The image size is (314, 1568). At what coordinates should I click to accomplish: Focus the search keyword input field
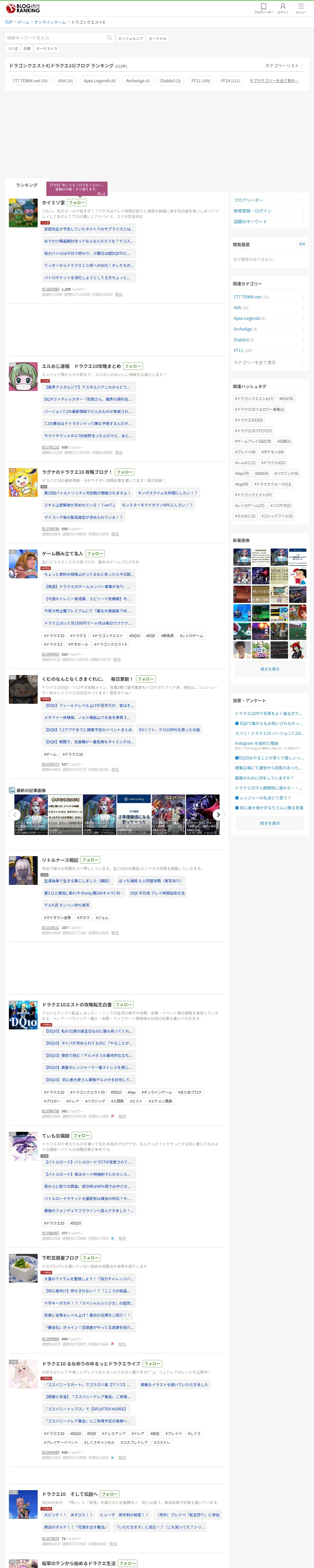tap(55, 38)
